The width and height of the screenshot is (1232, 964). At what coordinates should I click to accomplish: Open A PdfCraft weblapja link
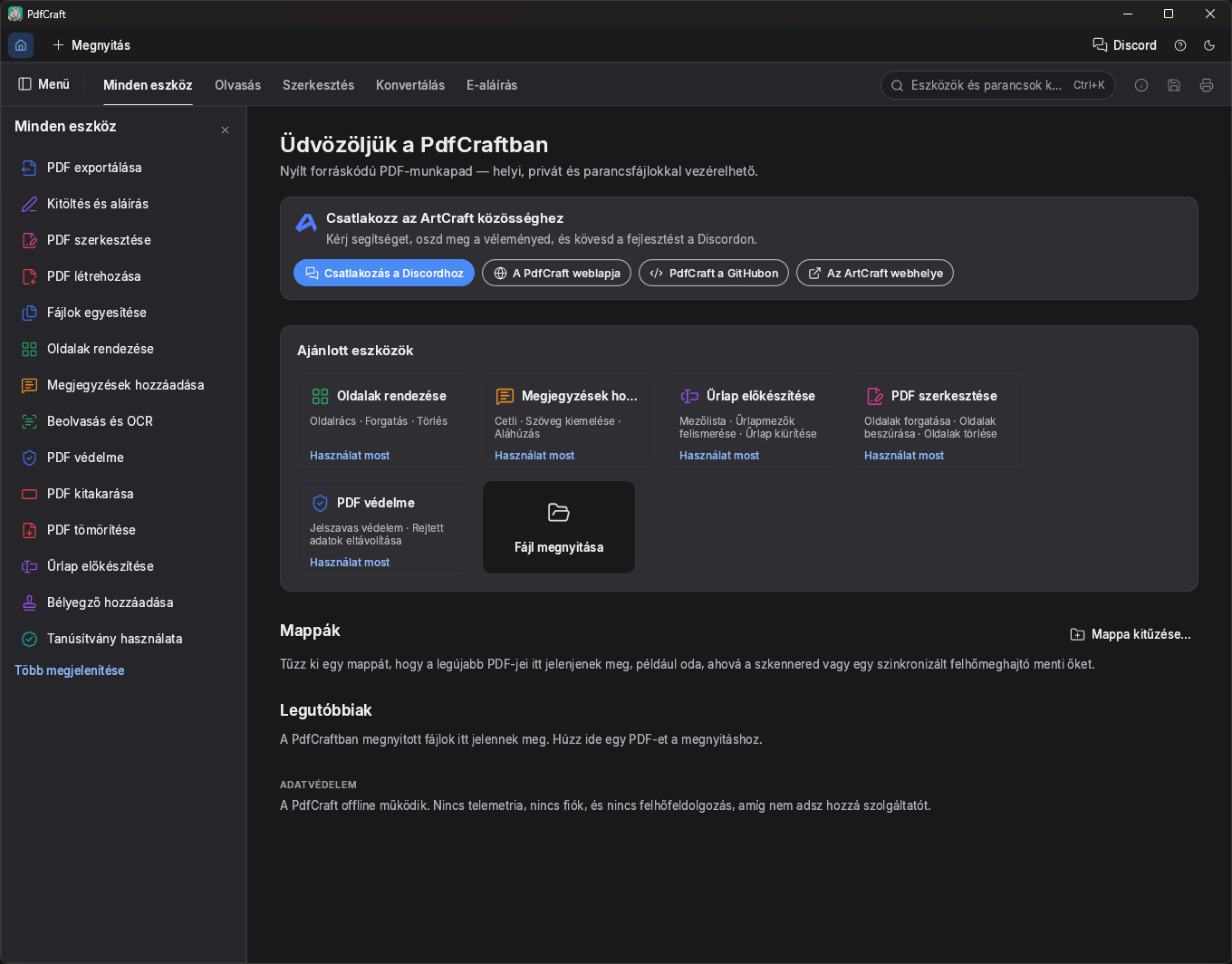click(x=556, y=273)
